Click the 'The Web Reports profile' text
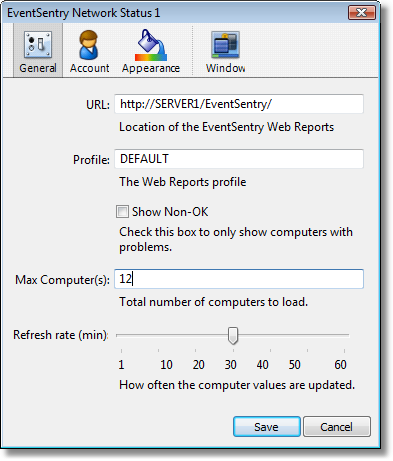This screenshot has height=461, width=393. coord(183,182)
